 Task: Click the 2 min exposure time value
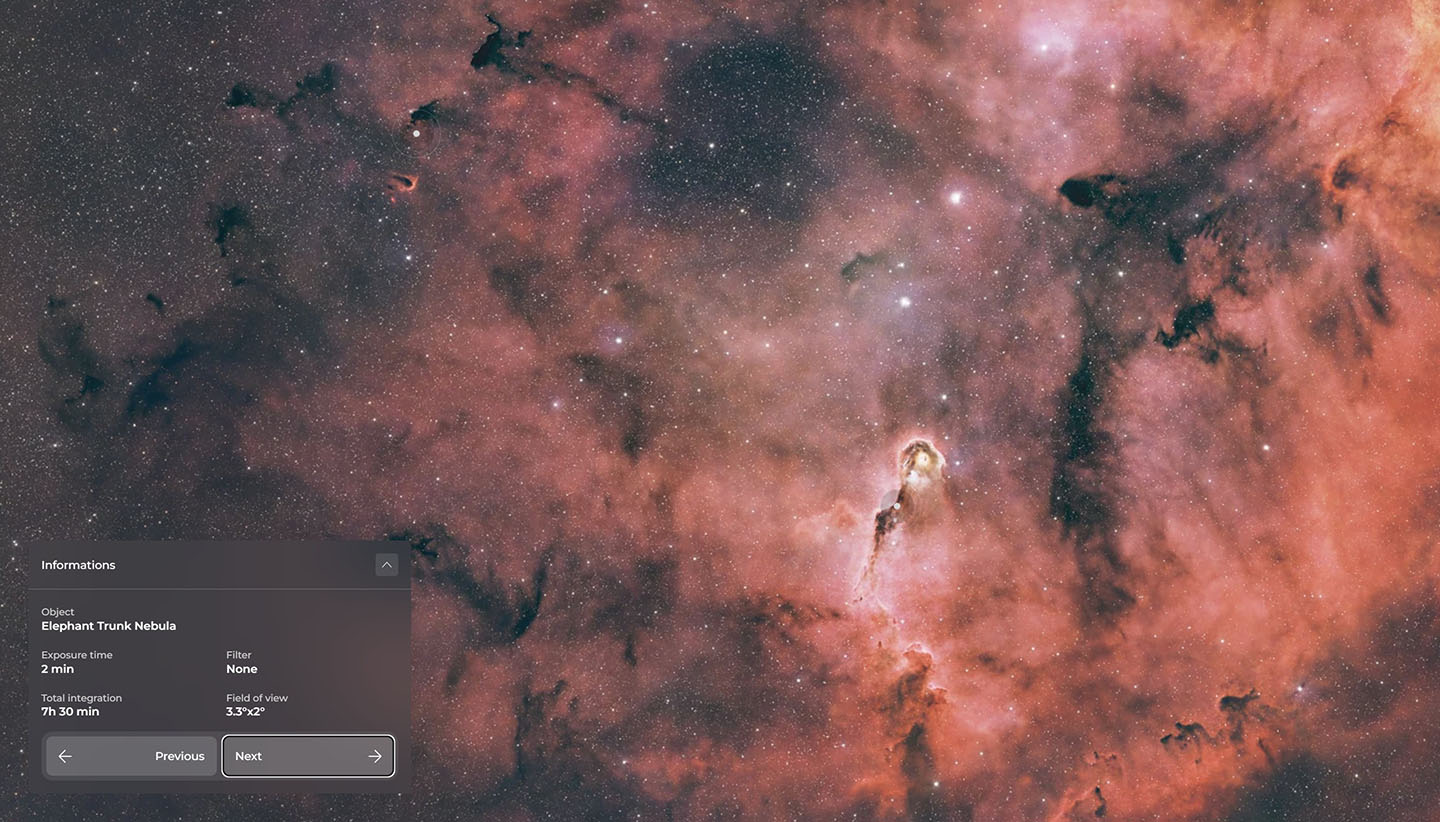pos(57,669)
